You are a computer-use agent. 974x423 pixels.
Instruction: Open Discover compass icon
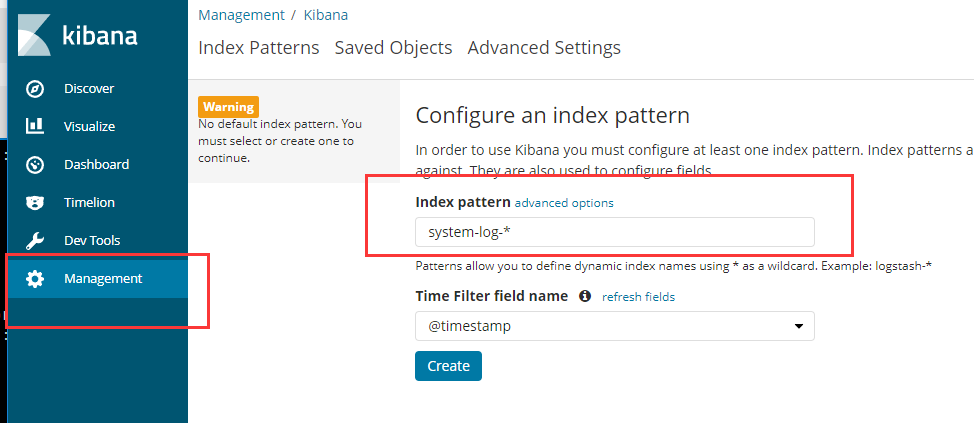(x=35, y=89)
